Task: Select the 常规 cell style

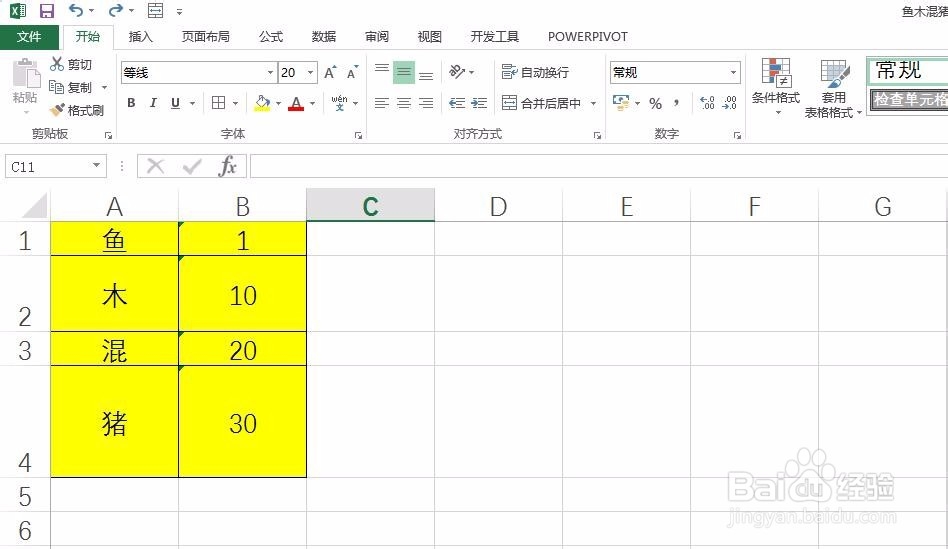Action: [x=907, y=70]
